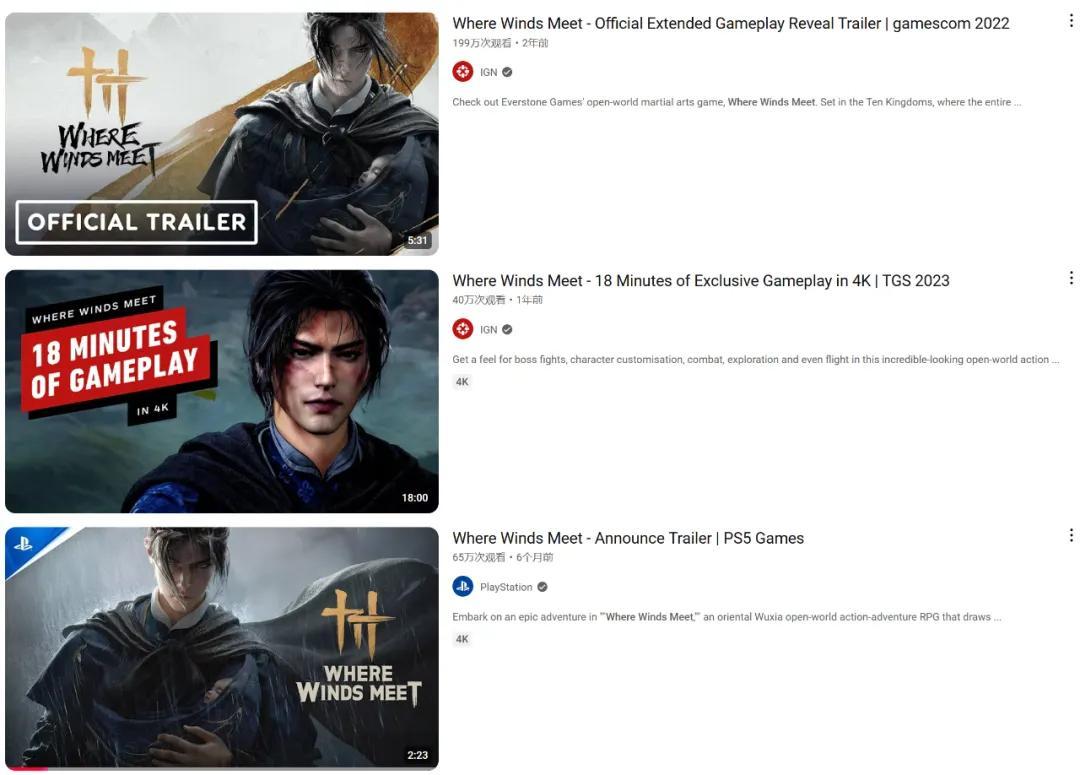Image resolution: width=1080 pixels, height=775 pixels.
Task: Open the IGN channel name on first result
Action: (488, 72)
